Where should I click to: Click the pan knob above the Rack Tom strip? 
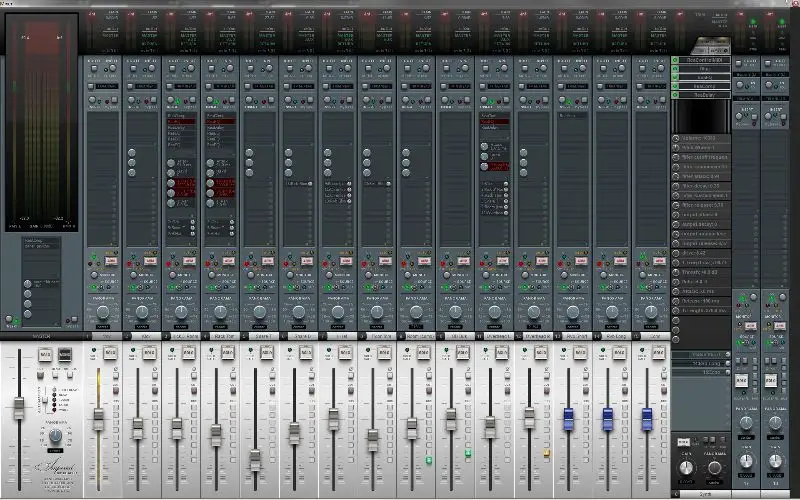click(220, 311)
